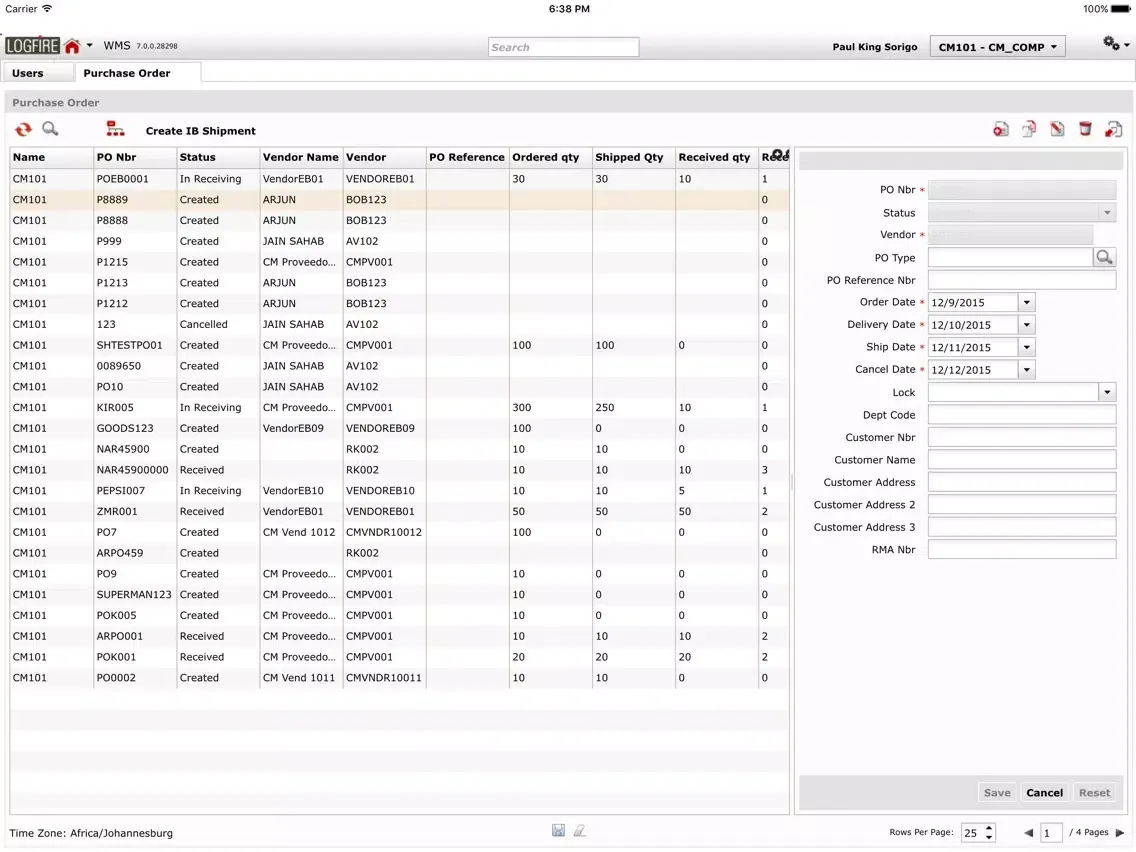Select the Purchase Order tab
The width and height of the screenshot is (1136, 852).
coord(127,73)
